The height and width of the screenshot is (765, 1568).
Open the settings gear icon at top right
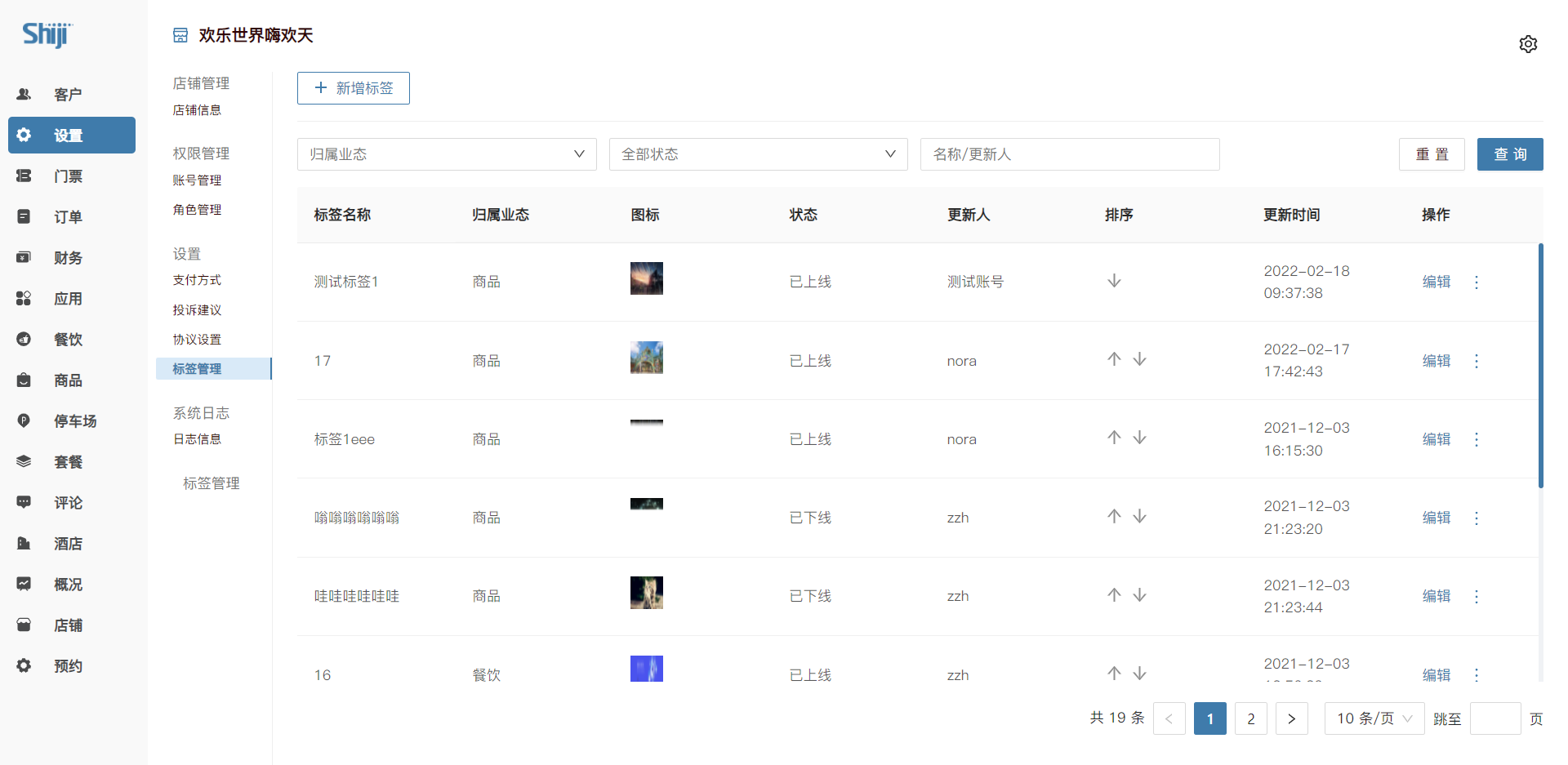point(1528,44)
